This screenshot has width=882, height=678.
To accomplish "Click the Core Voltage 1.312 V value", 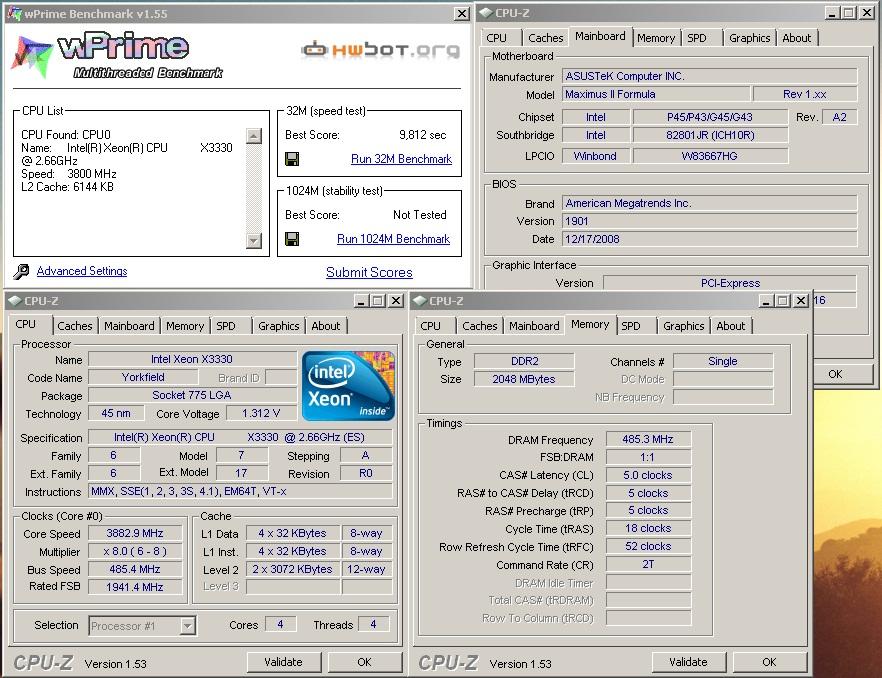I will tap(261, 414).
